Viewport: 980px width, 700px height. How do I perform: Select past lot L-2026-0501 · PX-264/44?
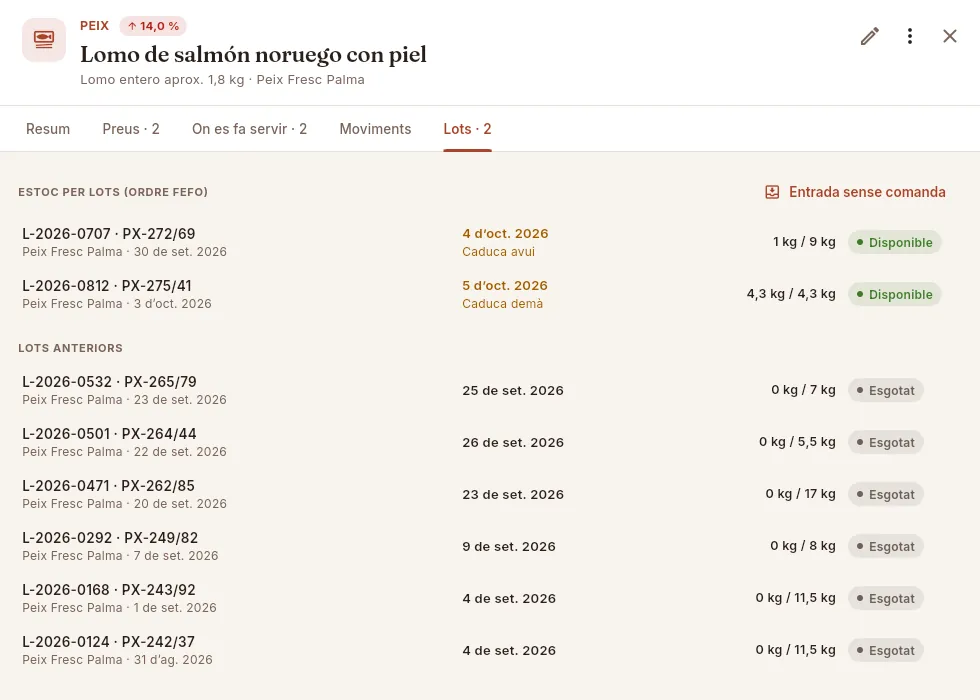(481, 442)
